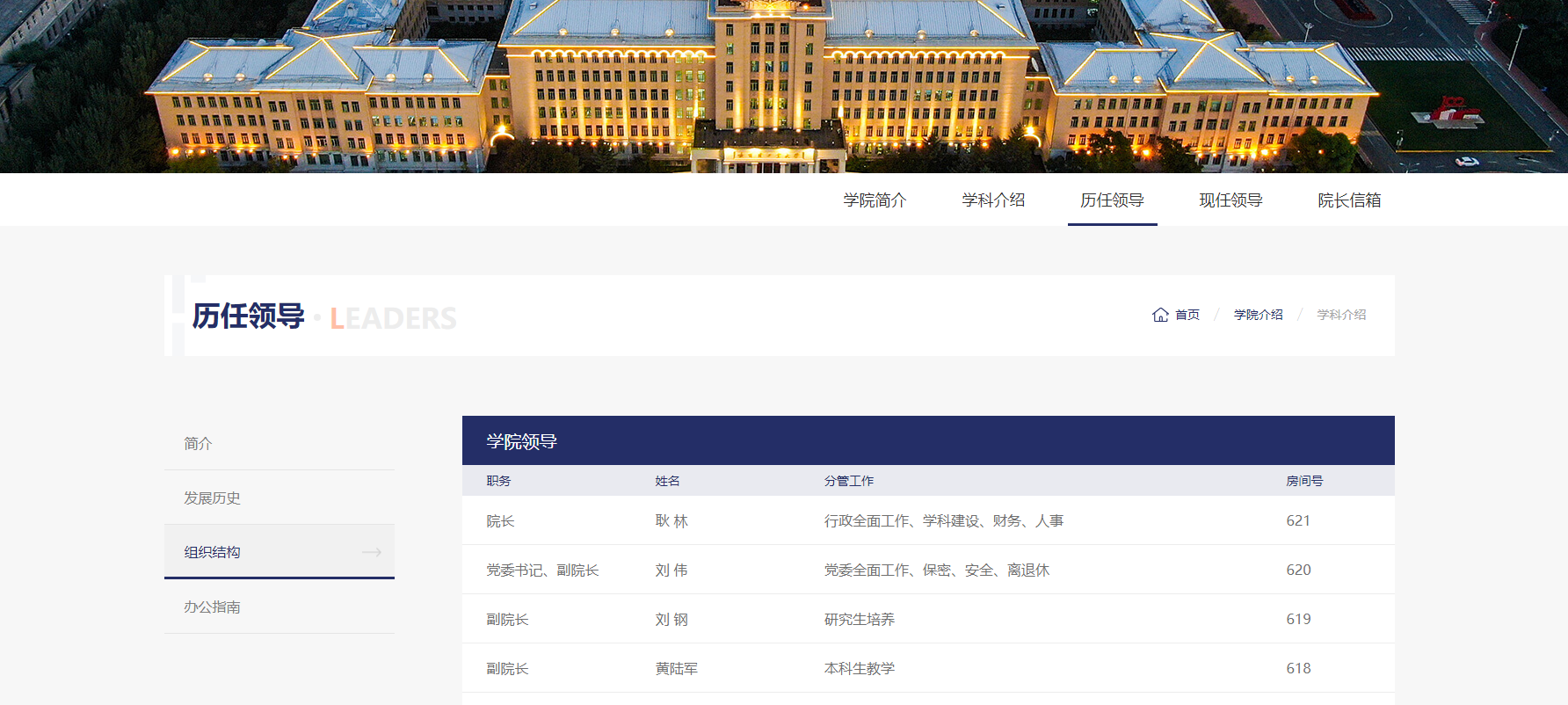Open the 学院介绍 breadcrumb link

pos(1258,315)
